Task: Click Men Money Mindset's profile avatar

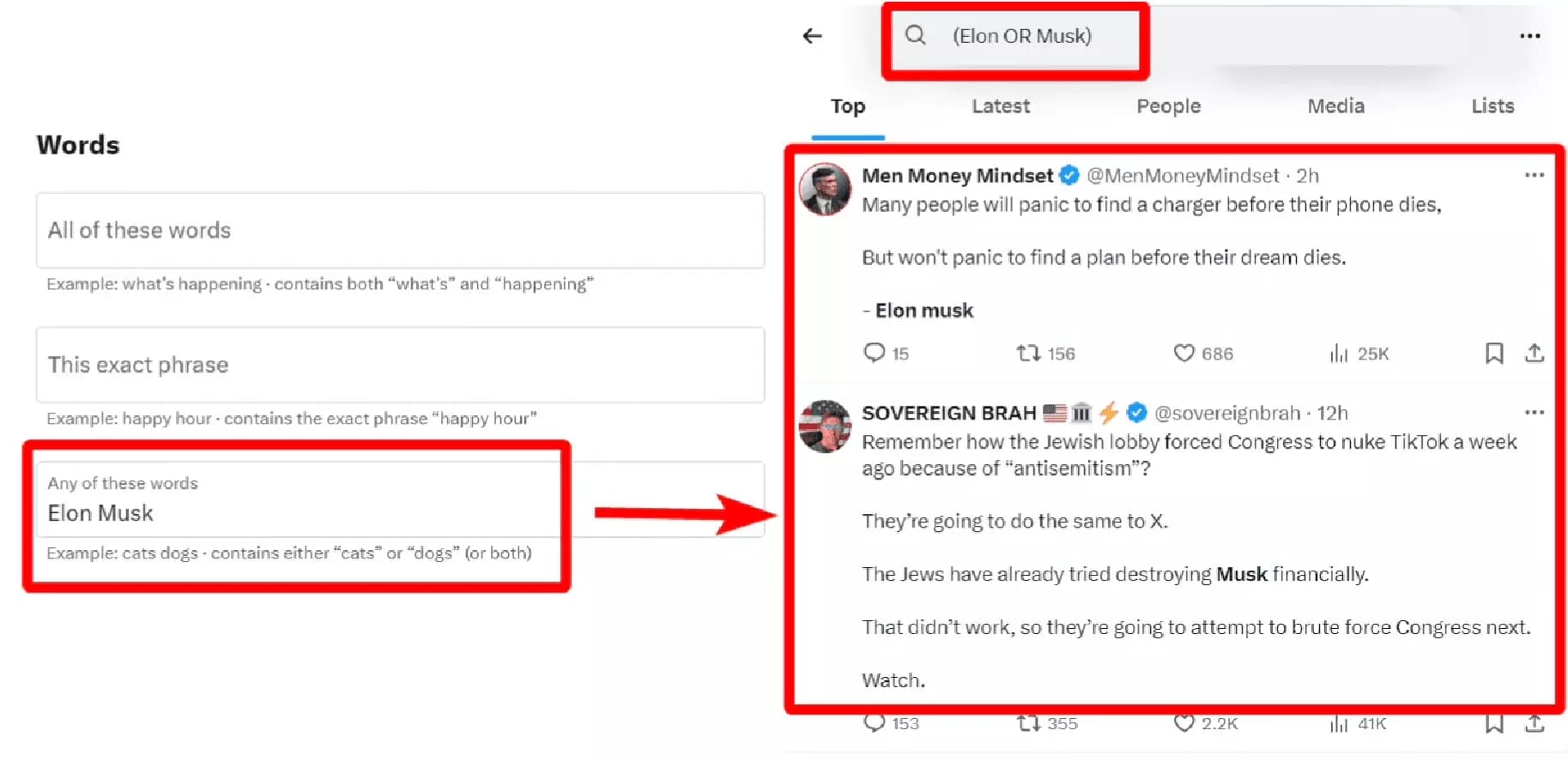Action: coord(825,190)
